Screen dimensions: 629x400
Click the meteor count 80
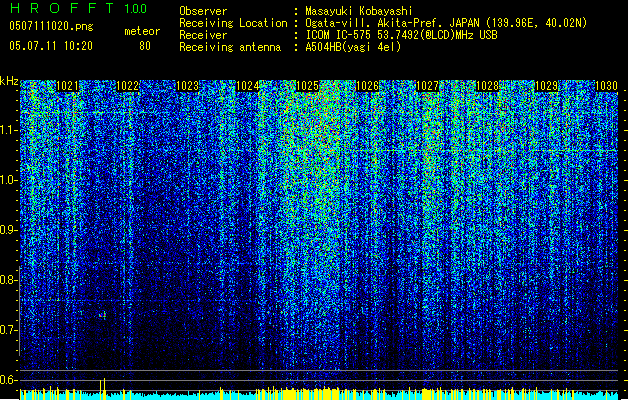tap(145, 46)
